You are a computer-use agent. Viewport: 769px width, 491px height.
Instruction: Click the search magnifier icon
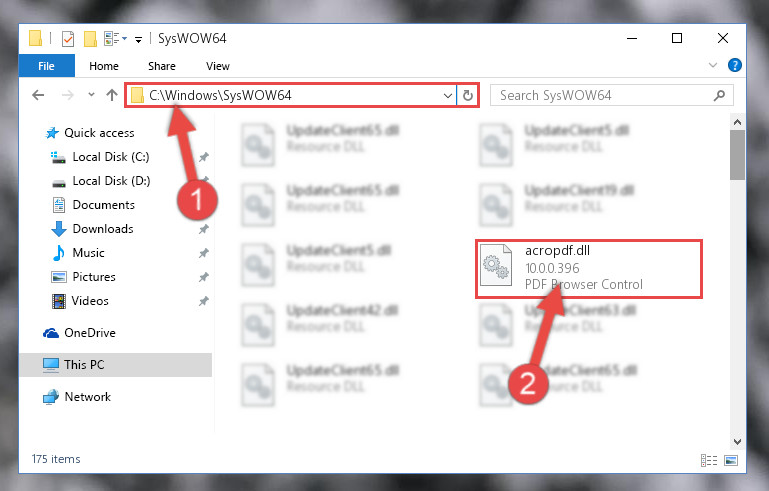(x=719, y=95)
